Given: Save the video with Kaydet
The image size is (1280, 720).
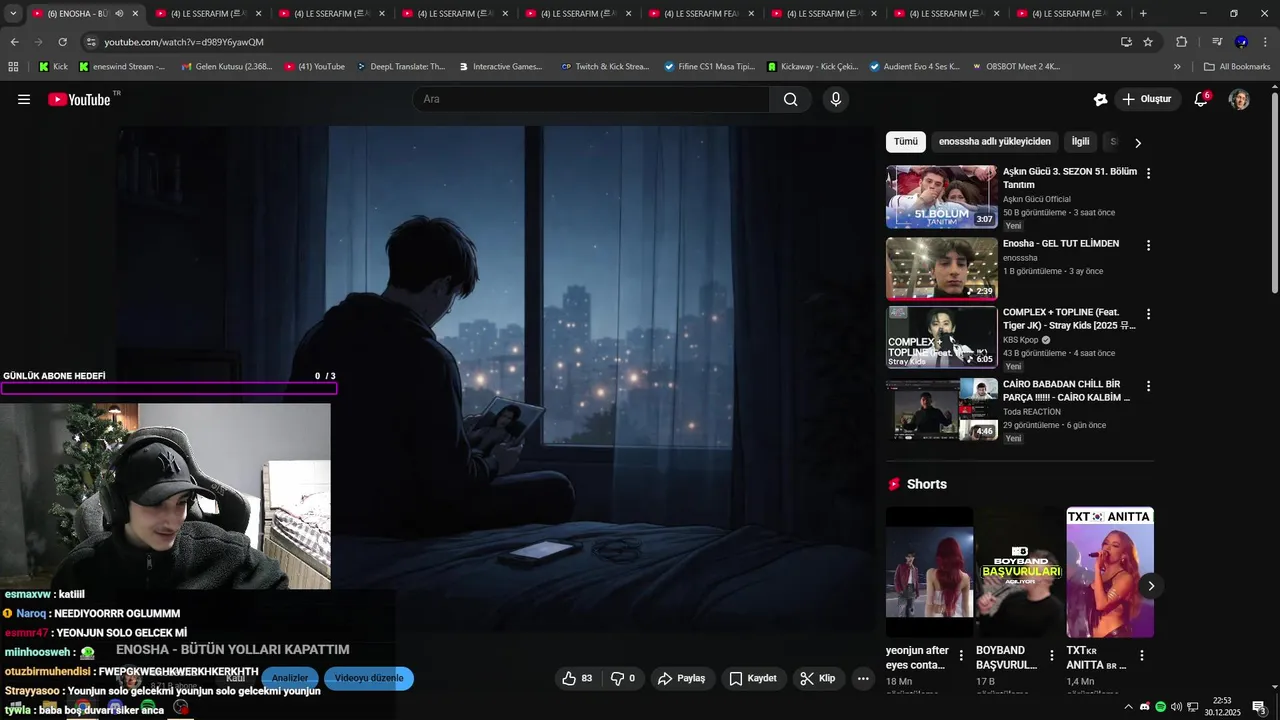Looking at the screenshot, I should point(753,678).
